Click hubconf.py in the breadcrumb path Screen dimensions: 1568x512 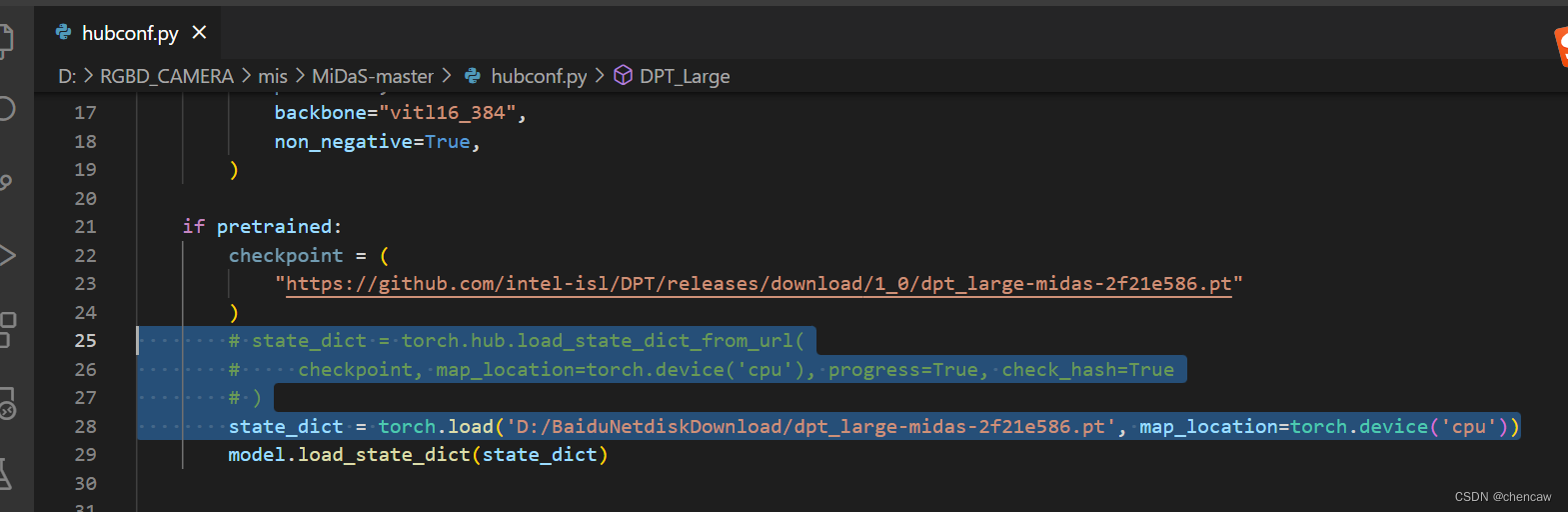pyautogui.click(x=539, y=76)
